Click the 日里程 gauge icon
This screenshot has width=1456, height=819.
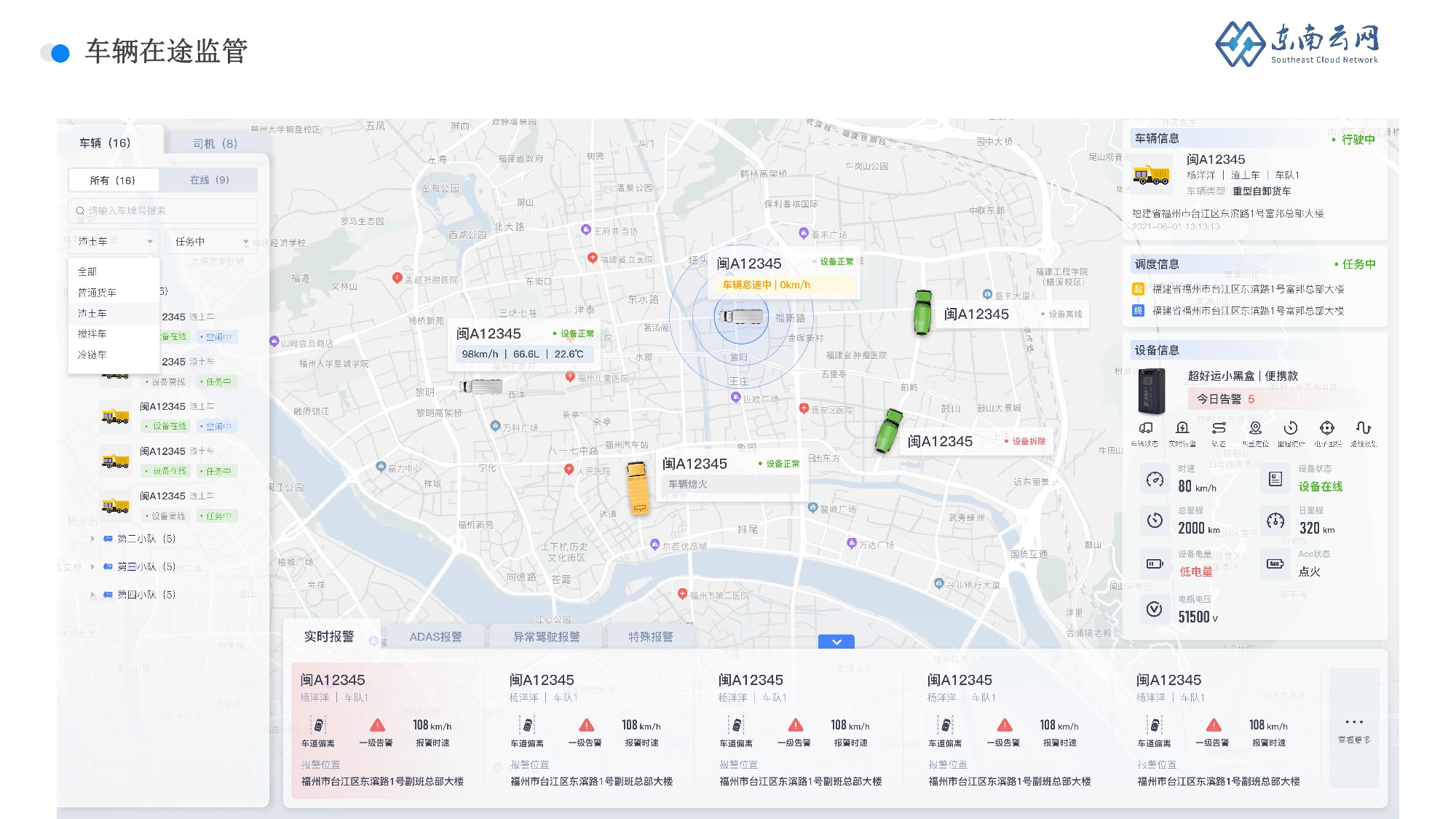pos(1275,521)
